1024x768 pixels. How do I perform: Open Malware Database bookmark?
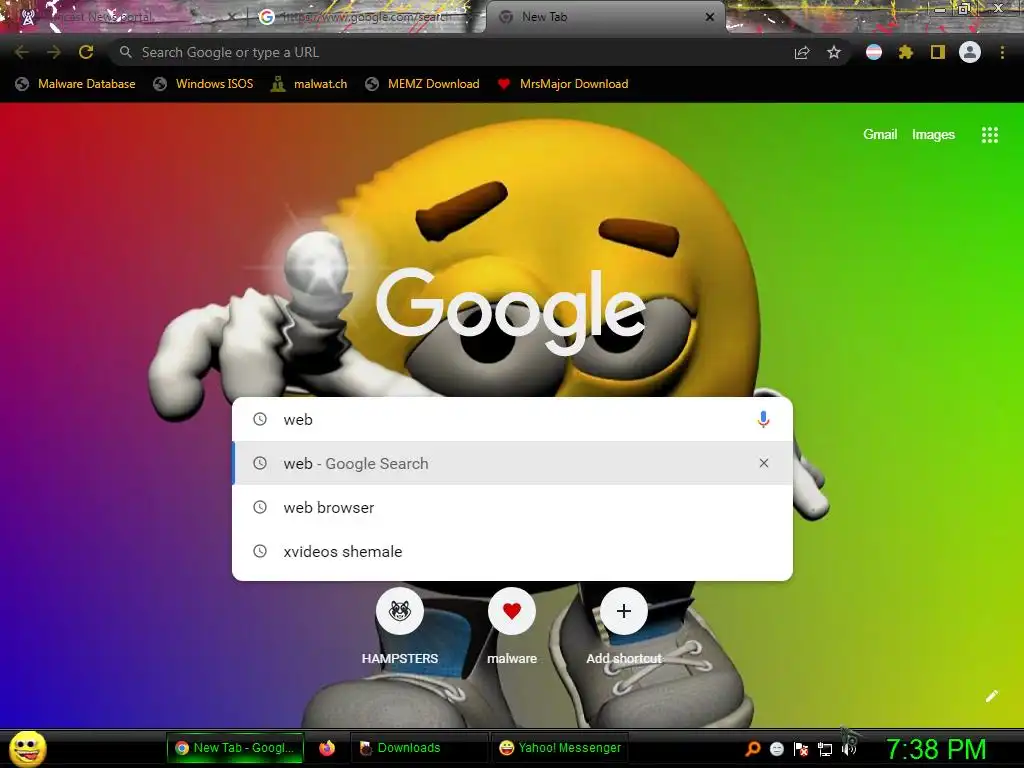coord(76,84)
